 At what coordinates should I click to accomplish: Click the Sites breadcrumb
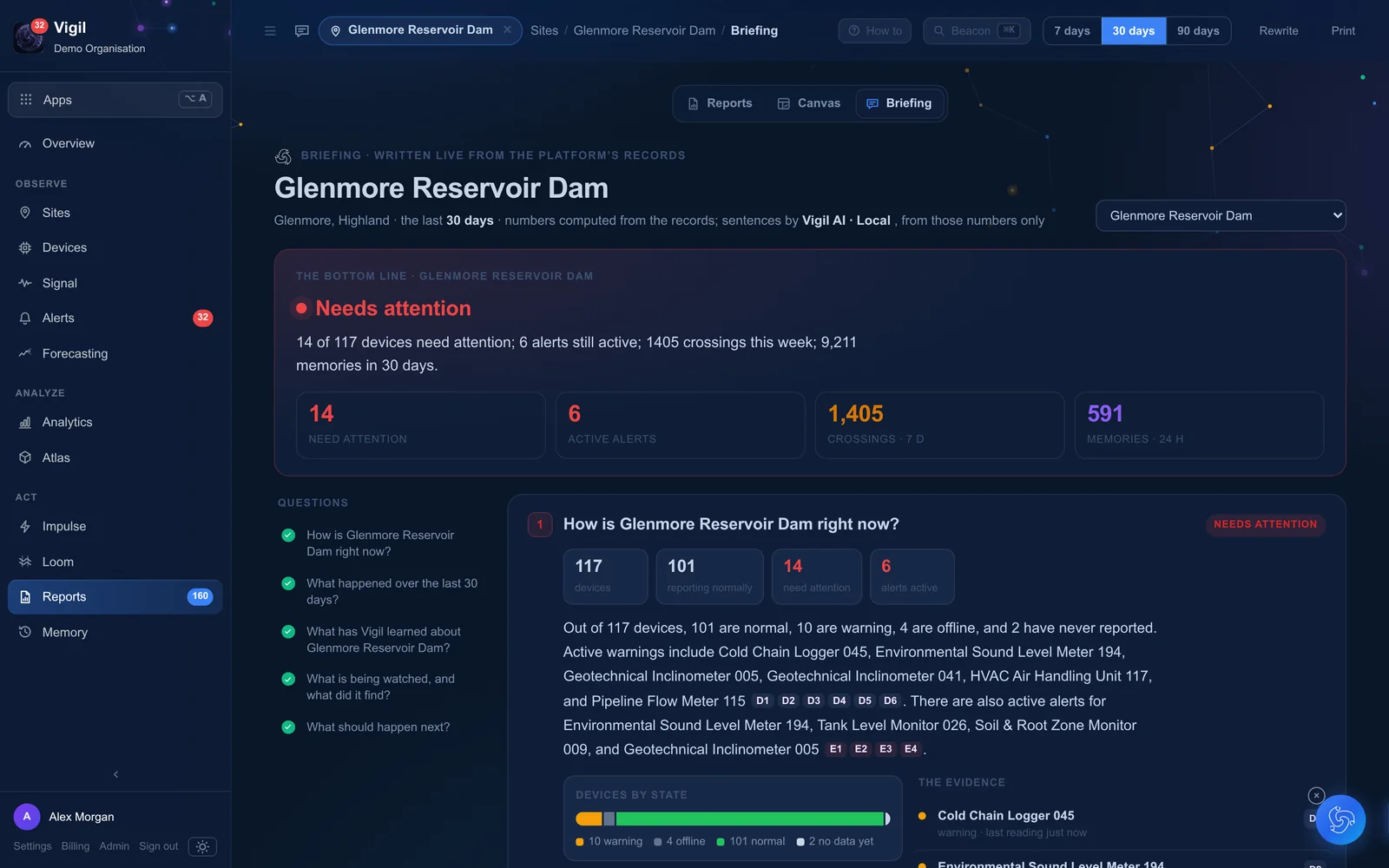(544, 30)
